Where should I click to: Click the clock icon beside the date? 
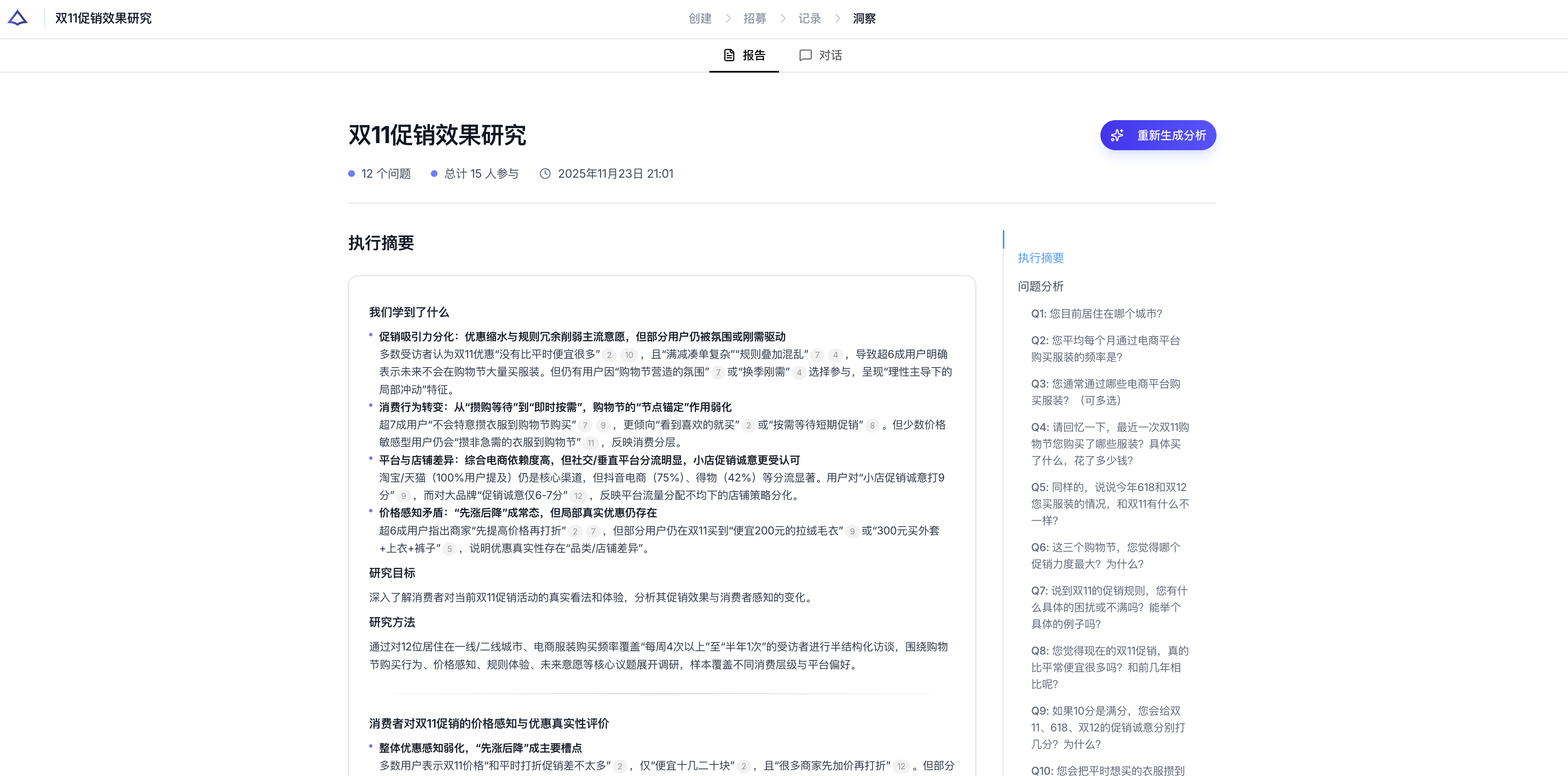pos(545,174)
